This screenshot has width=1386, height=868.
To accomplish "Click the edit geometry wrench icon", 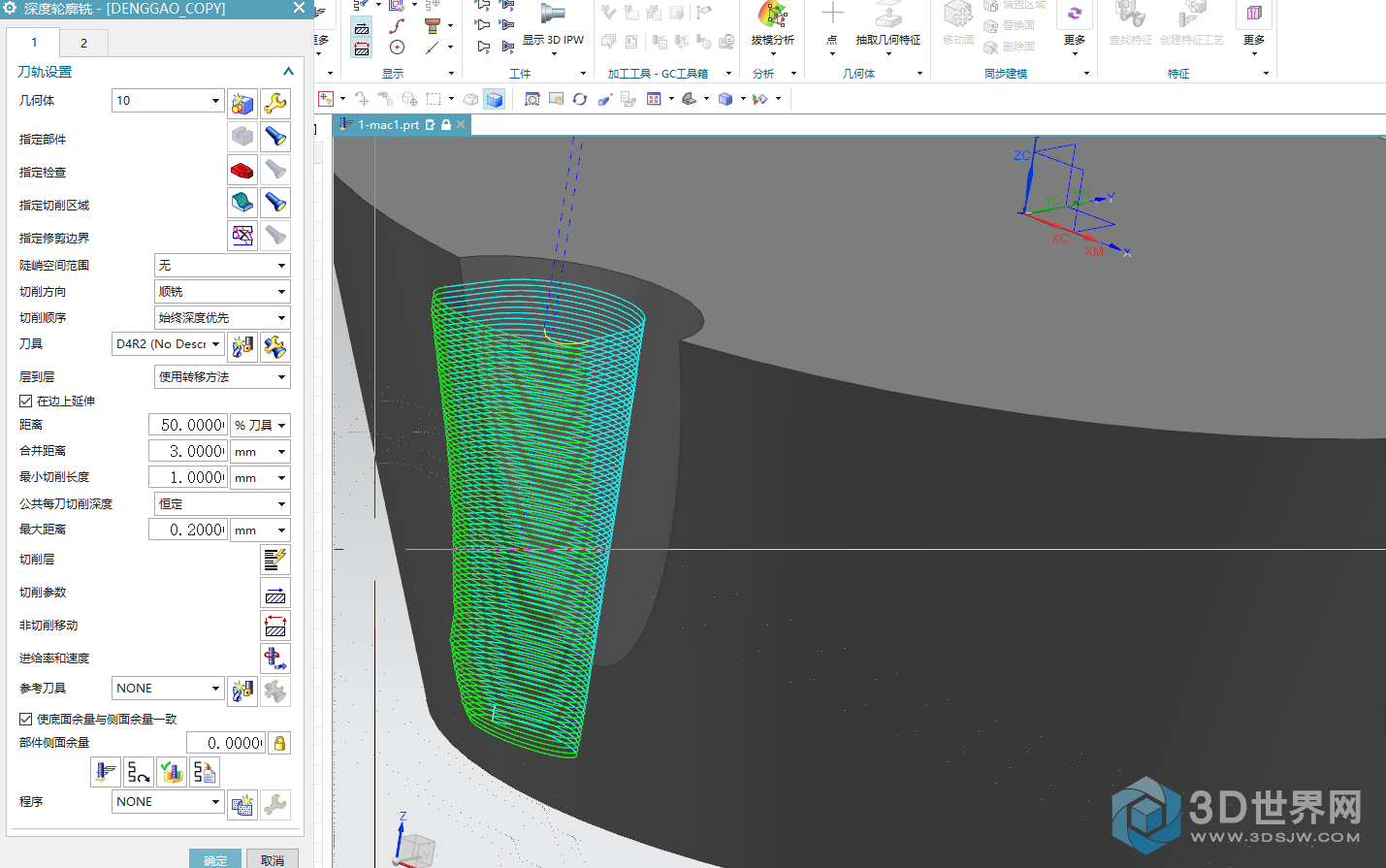I will point(275,103).
